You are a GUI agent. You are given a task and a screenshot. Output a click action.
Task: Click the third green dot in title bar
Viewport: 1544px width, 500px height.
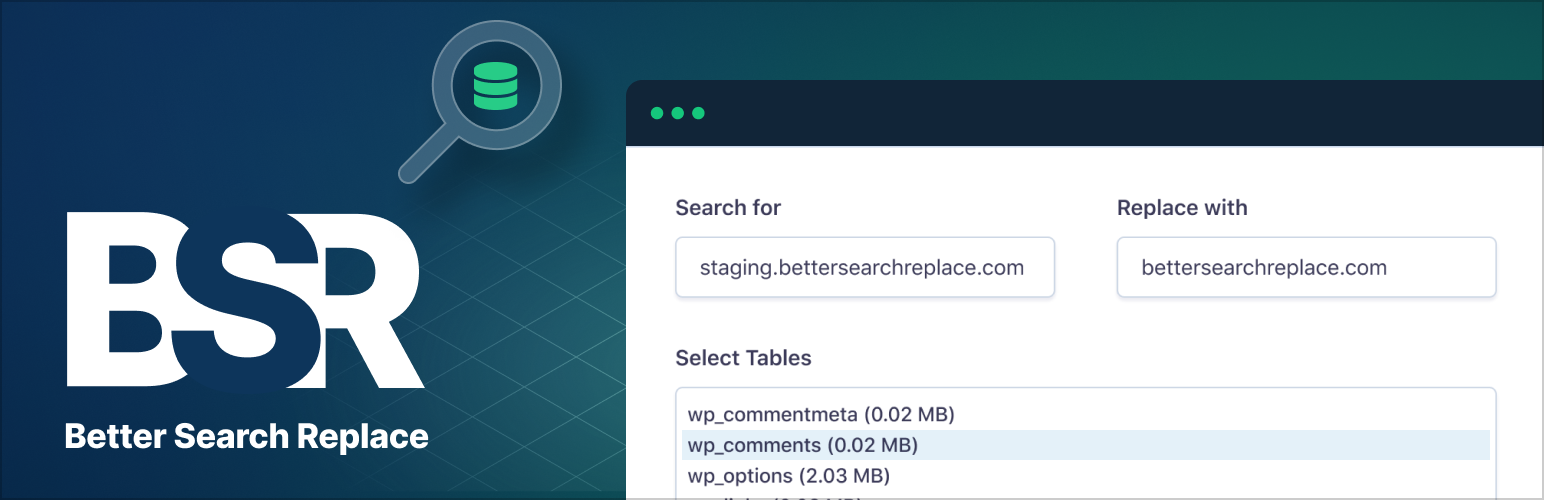coord(699,113)
